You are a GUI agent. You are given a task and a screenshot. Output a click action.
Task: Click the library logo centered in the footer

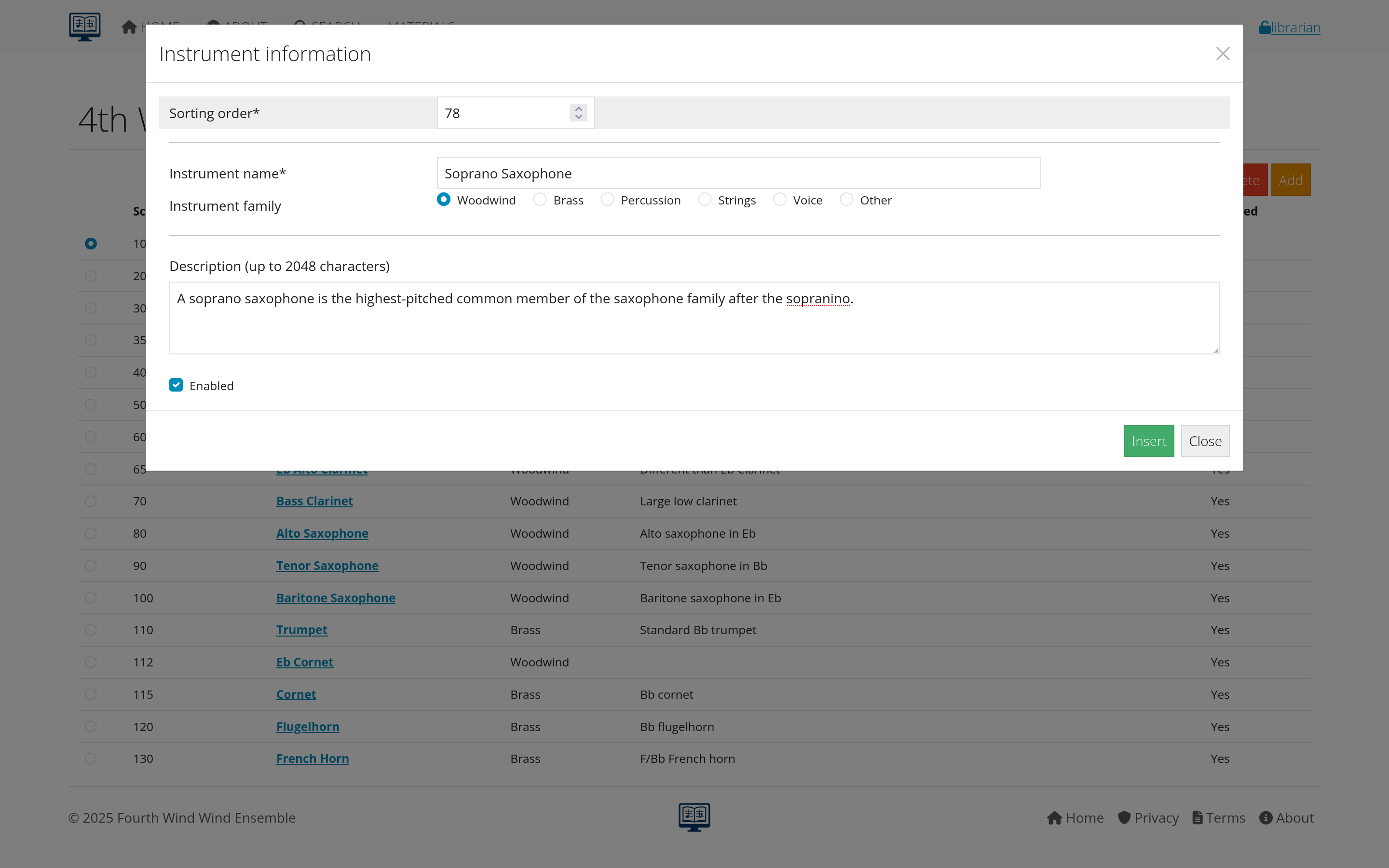694,816
